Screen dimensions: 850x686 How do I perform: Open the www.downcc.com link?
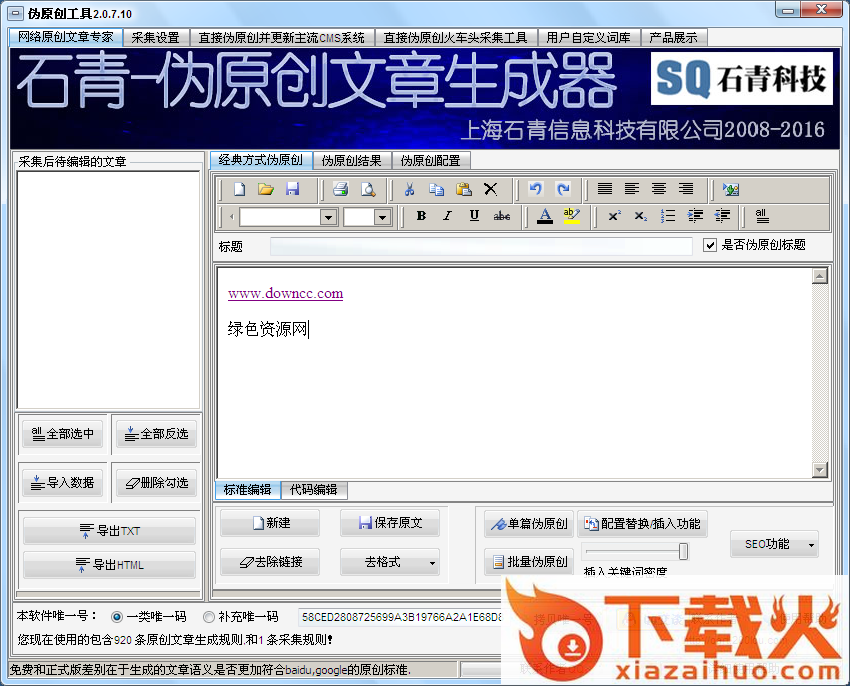[x=285, y=293]
